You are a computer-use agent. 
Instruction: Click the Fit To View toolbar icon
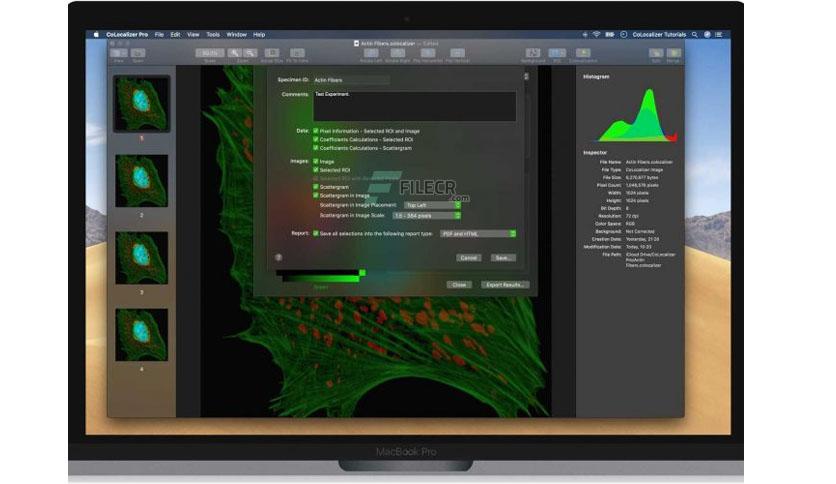click(297, 53)
